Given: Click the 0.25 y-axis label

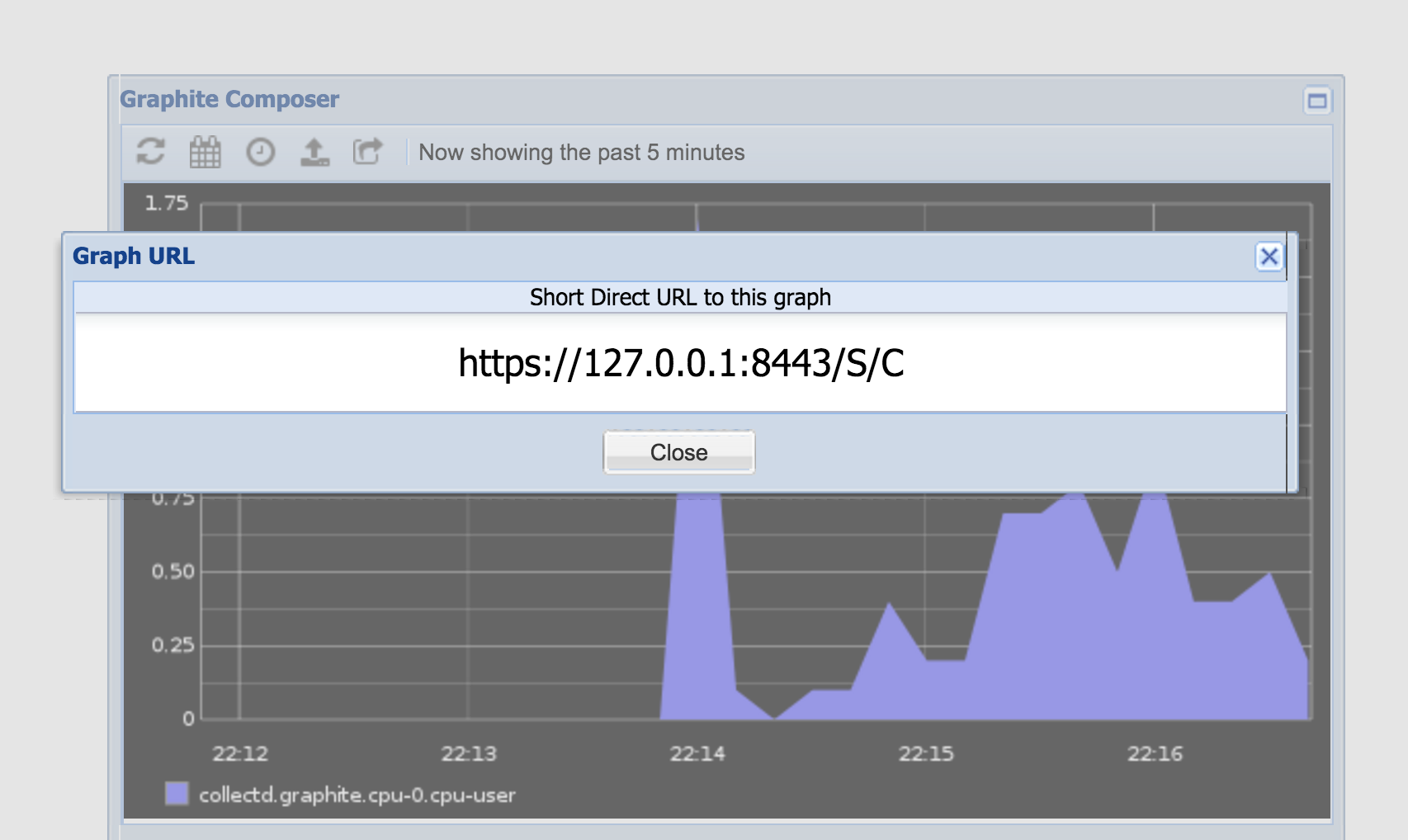Looking at the screenshot, I should (x=173, y=644).
